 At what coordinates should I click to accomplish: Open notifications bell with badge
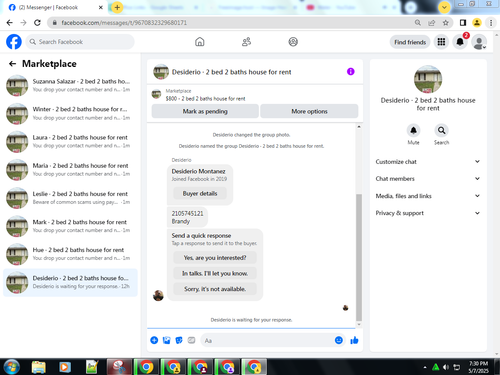[x=460, y=42]
